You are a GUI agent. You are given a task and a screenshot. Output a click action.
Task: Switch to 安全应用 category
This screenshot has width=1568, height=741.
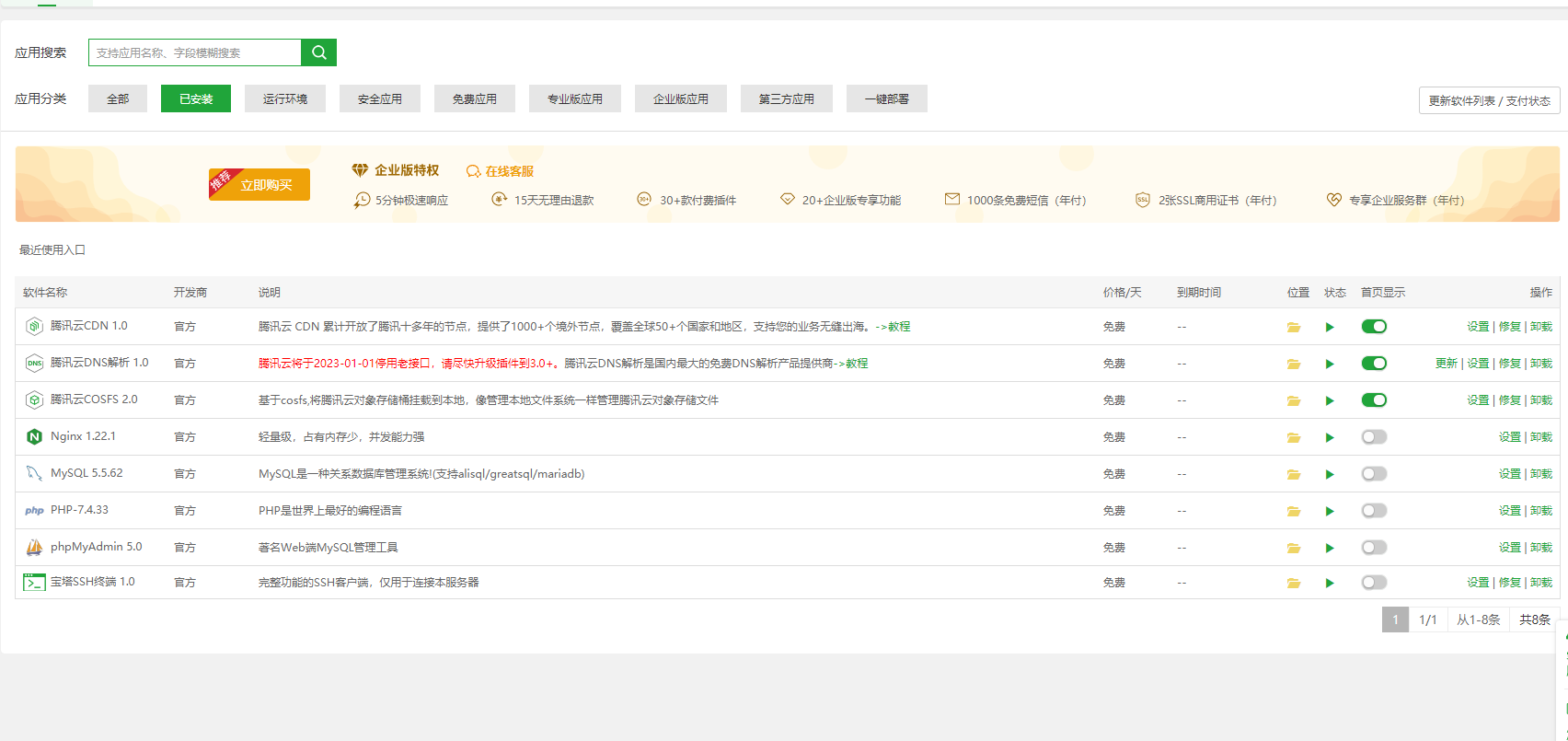pyautogui.click(x=380, y=98)
